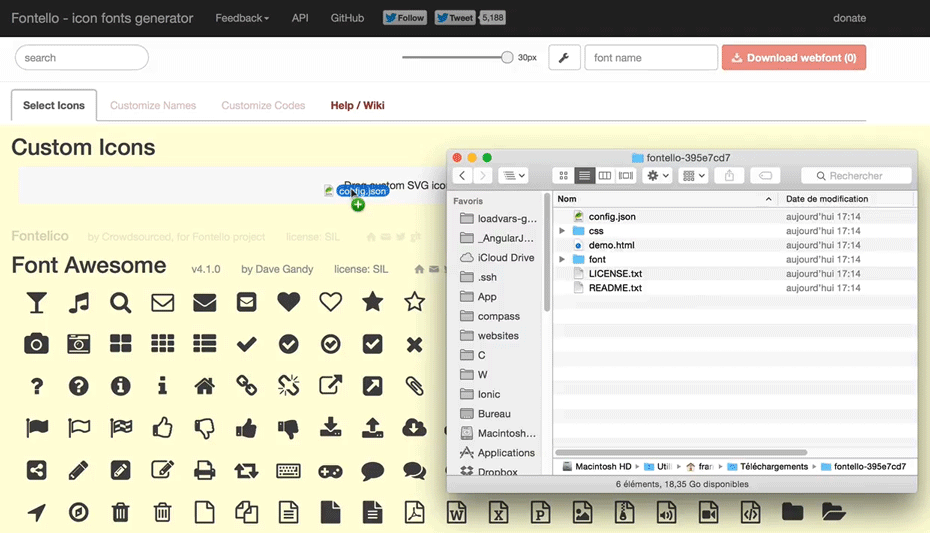
Task: Select the info circle icon
Action: pos(120,386)
